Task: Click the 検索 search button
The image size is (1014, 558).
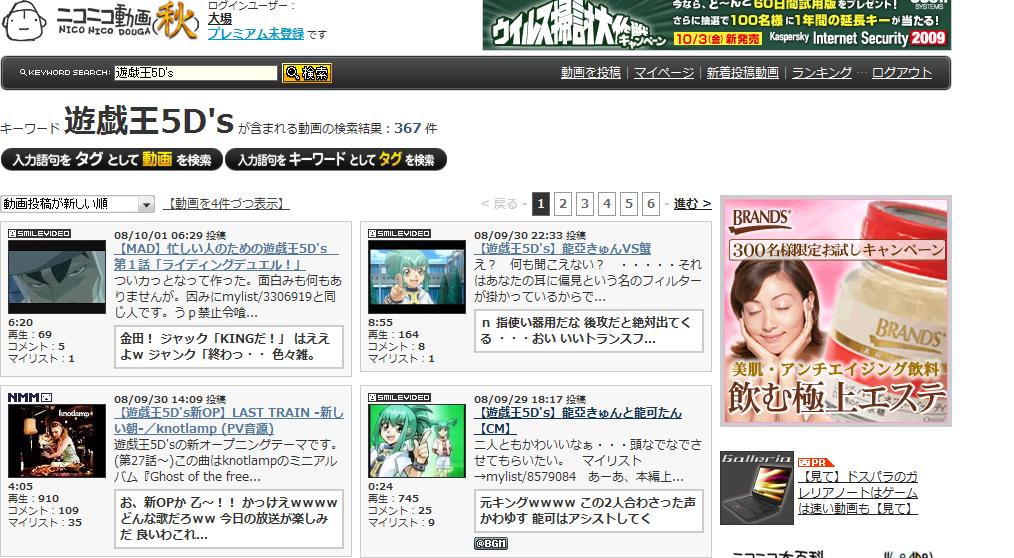Action: pos(307,73)
